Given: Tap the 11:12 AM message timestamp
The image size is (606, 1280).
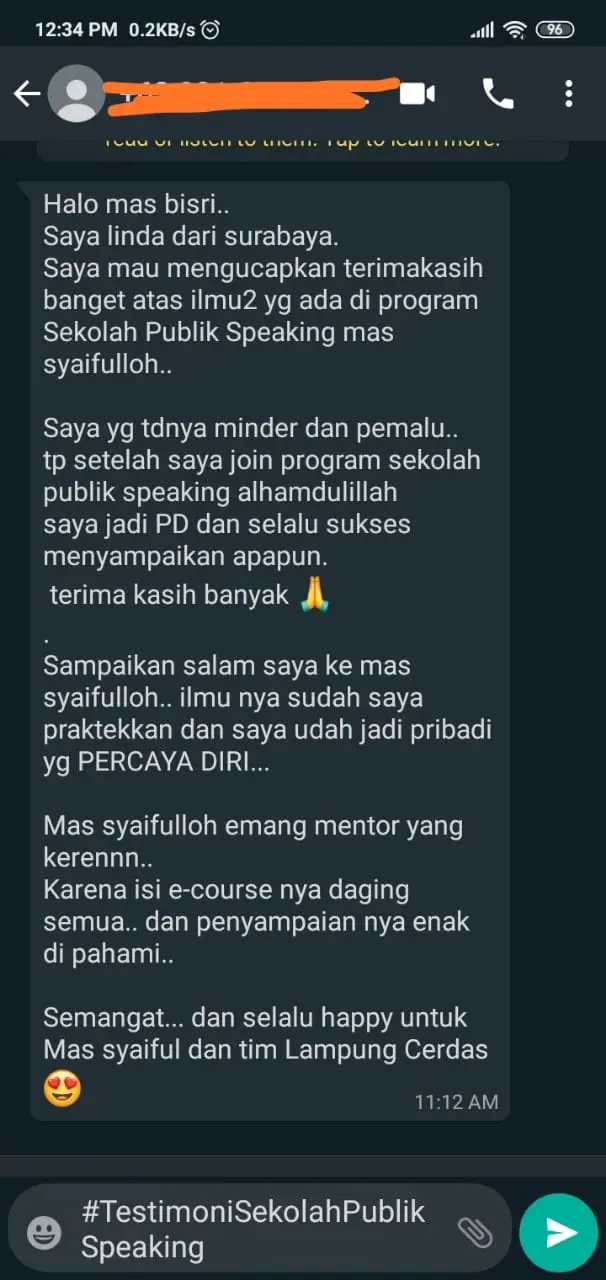Looking at the screenshot, I should coord(456,1102).
